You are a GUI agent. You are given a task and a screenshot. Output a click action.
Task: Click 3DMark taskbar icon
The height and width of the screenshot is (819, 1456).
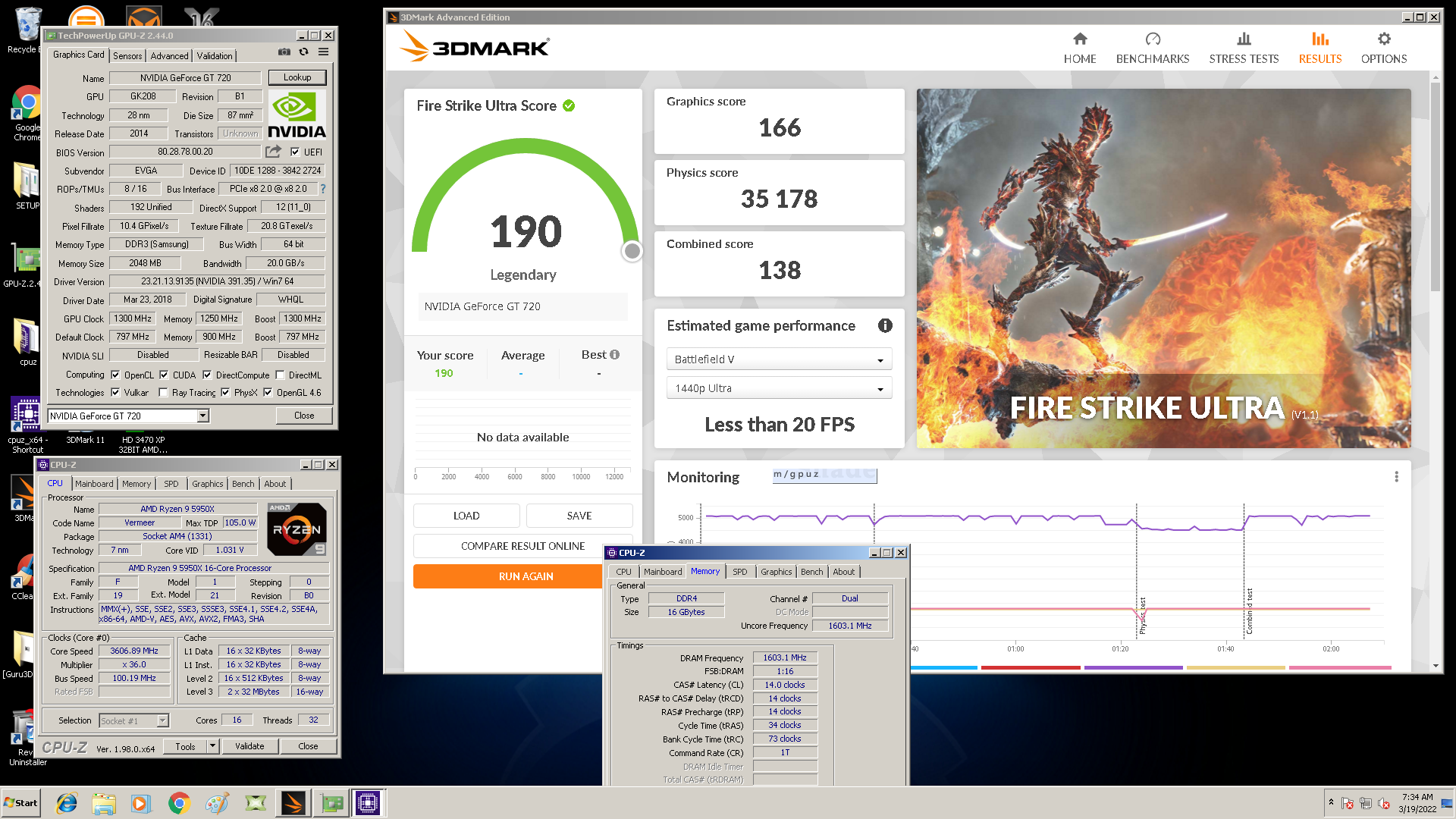click(x=293, y=803)
